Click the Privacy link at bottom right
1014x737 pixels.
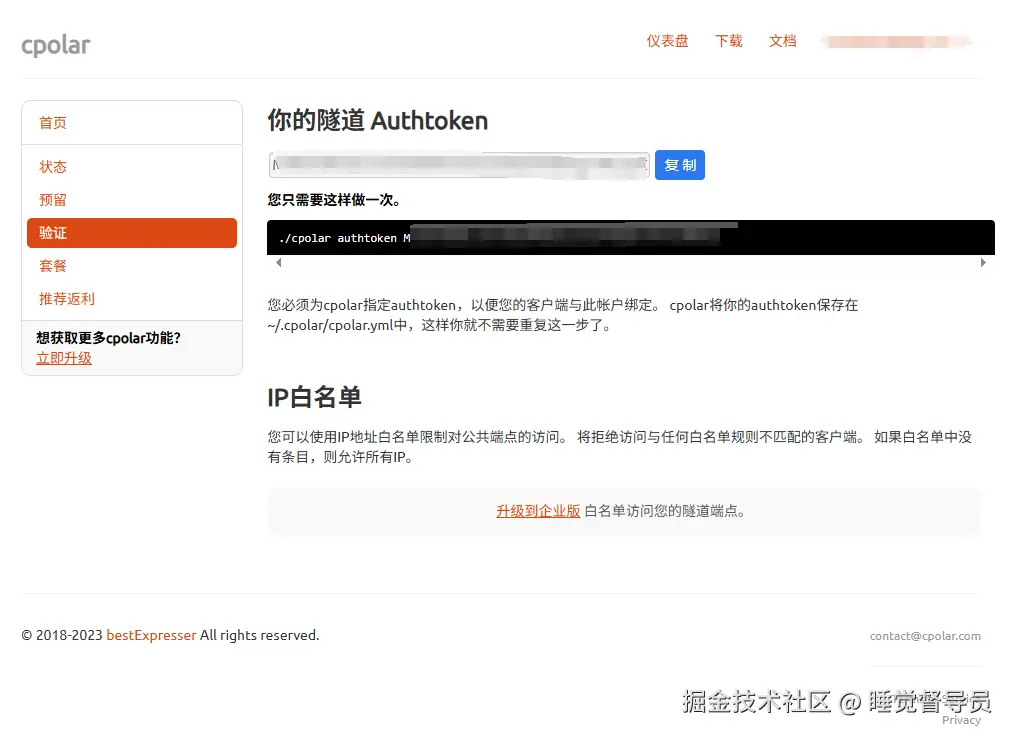[961, 720]
